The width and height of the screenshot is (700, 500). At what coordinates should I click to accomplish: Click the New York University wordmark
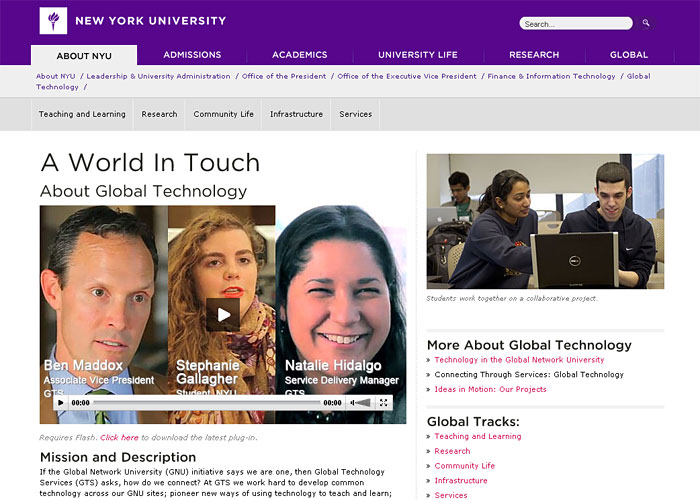click(150, 21)
